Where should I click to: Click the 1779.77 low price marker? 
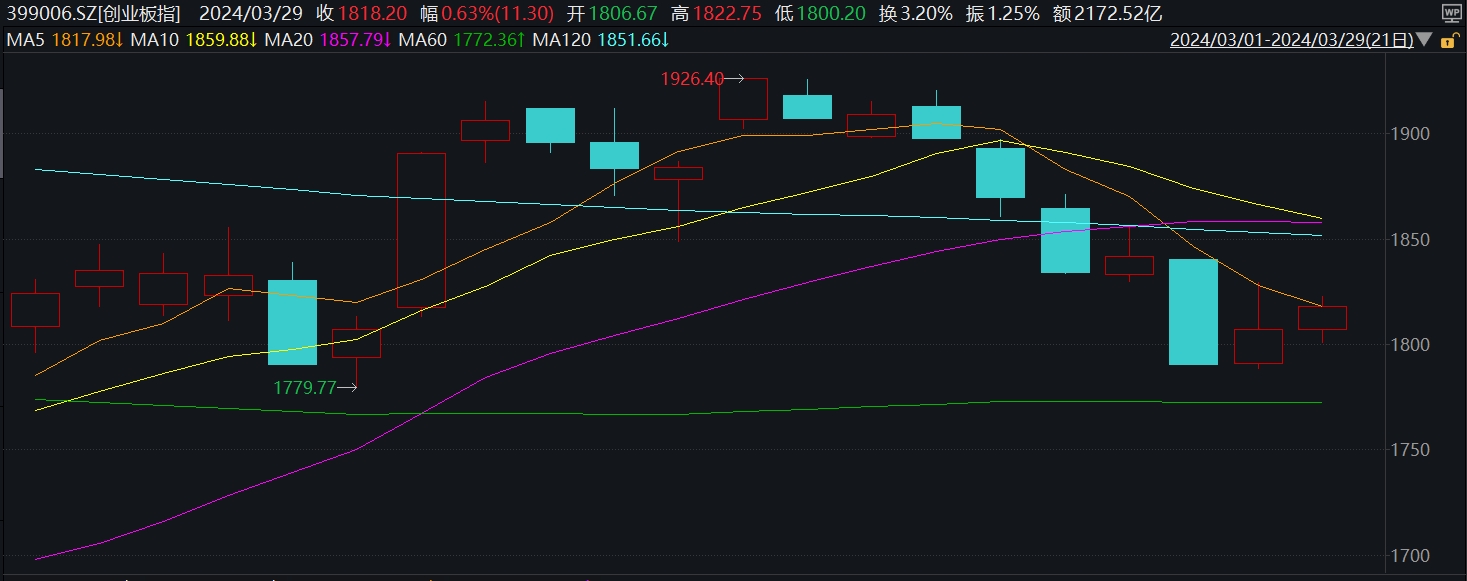pos(307,388)
